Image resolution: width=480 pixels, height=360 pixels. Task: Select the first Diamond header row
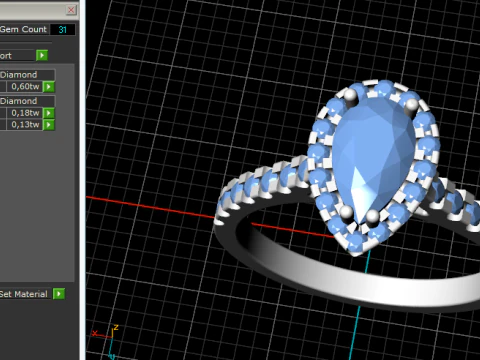point(27,75)
